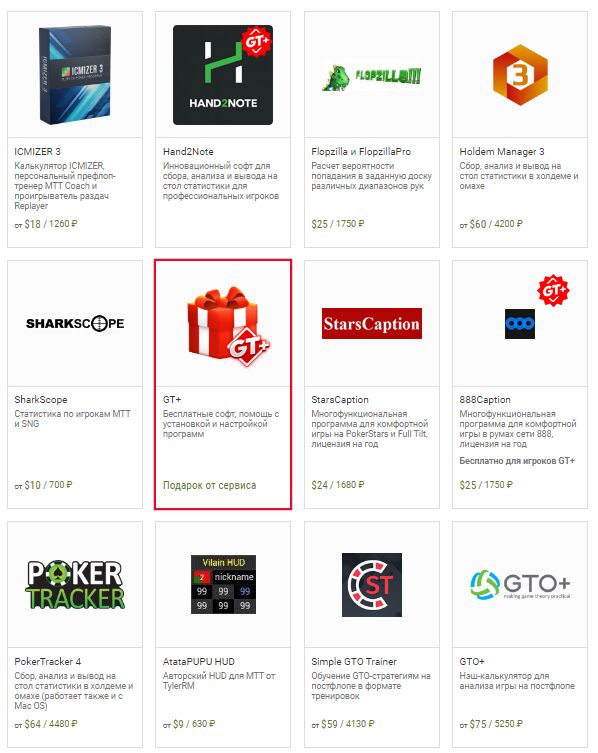598x753 pixels.
Task: Open the Holdem Manager 3 title link
Action: (x=501, y=152)
